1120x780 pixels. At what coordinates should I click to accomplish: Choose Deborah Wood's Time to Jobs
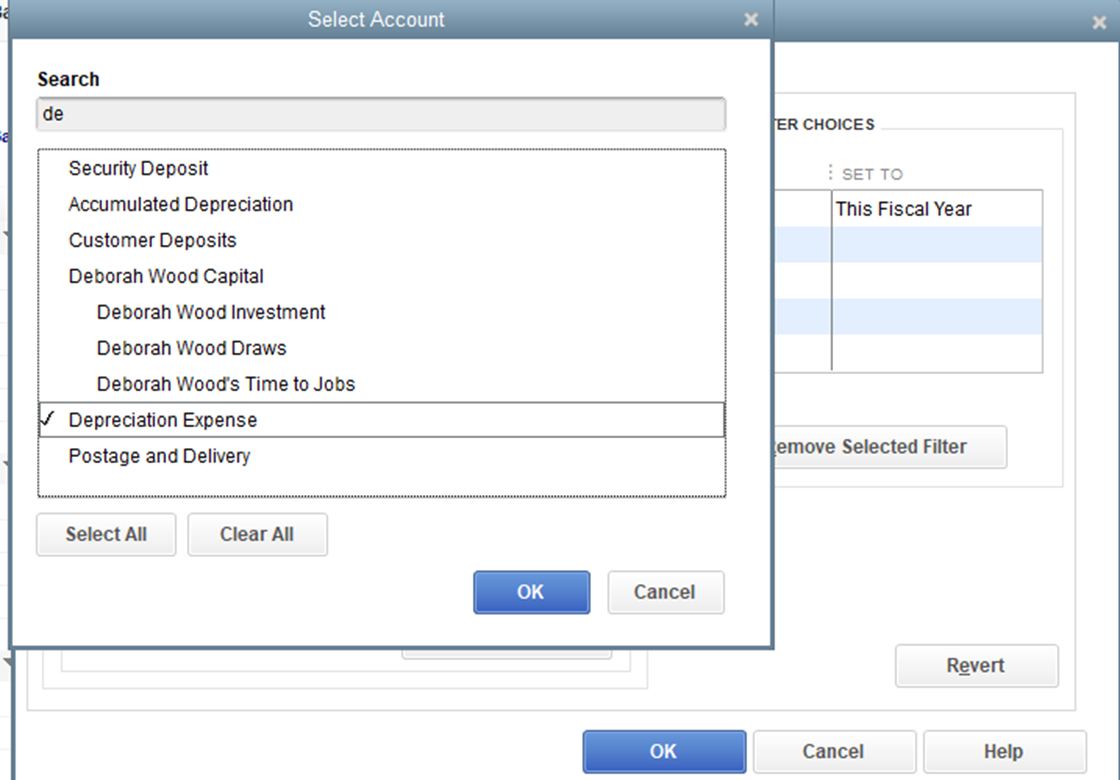[x=226, y=385]
